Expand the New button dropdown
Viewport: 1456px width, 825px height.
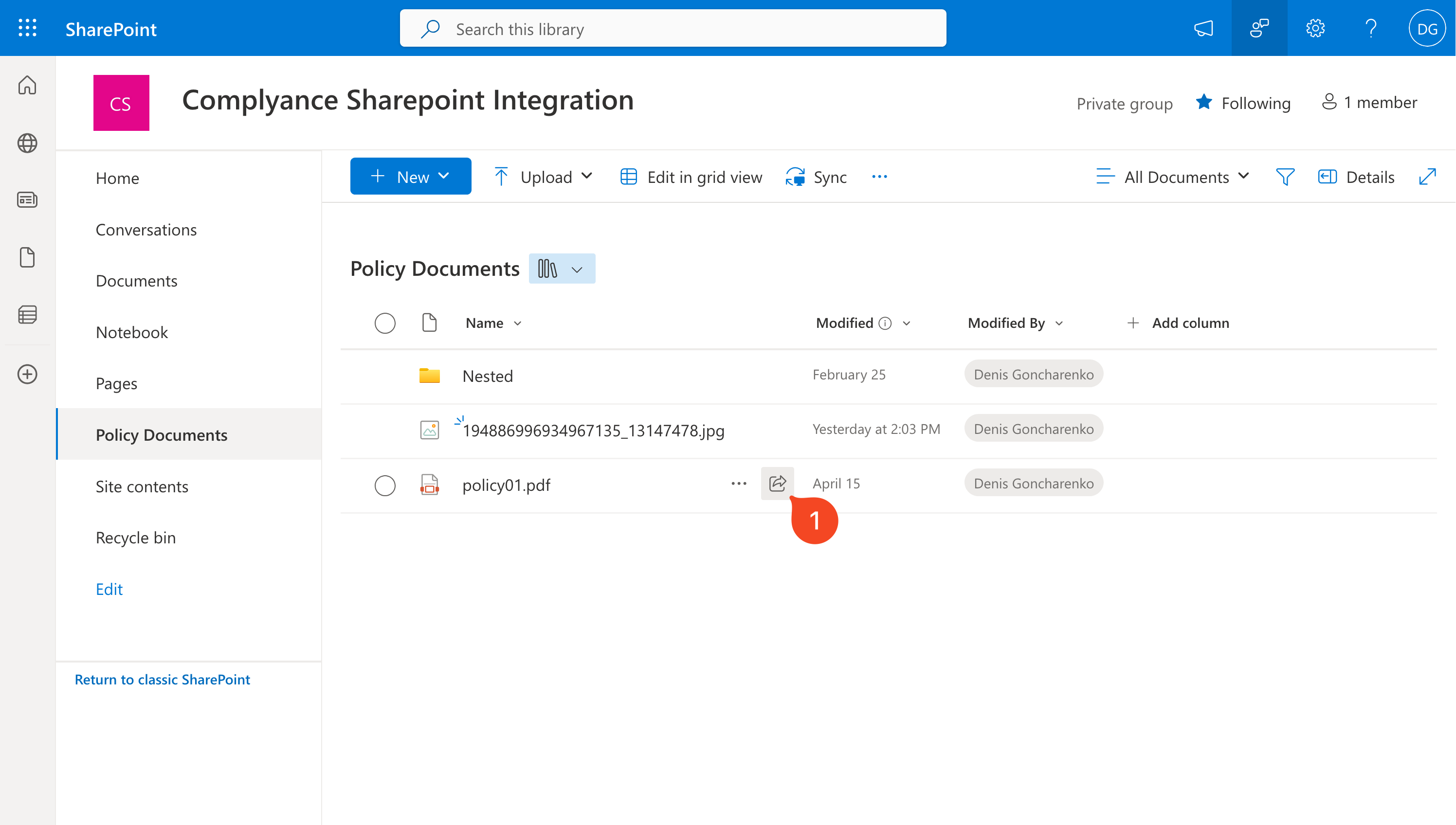(444, 176)
